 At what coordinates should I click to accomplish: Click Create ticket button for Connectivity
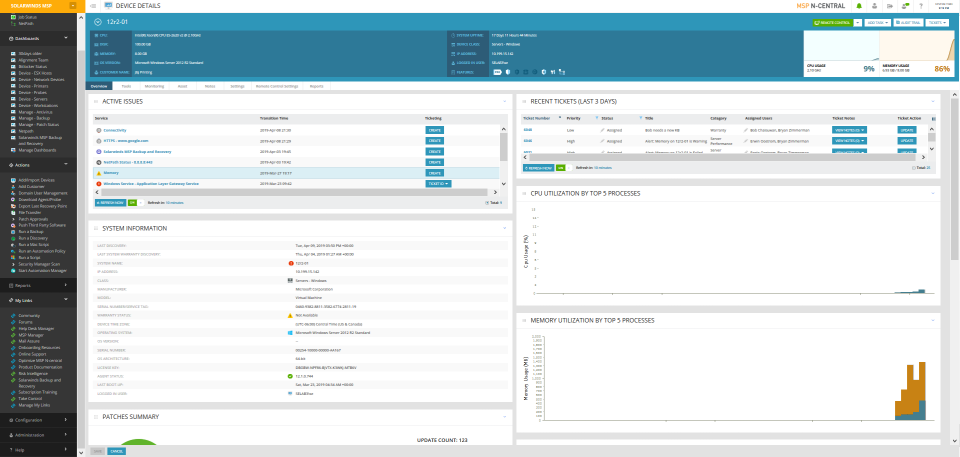[435, 130]
